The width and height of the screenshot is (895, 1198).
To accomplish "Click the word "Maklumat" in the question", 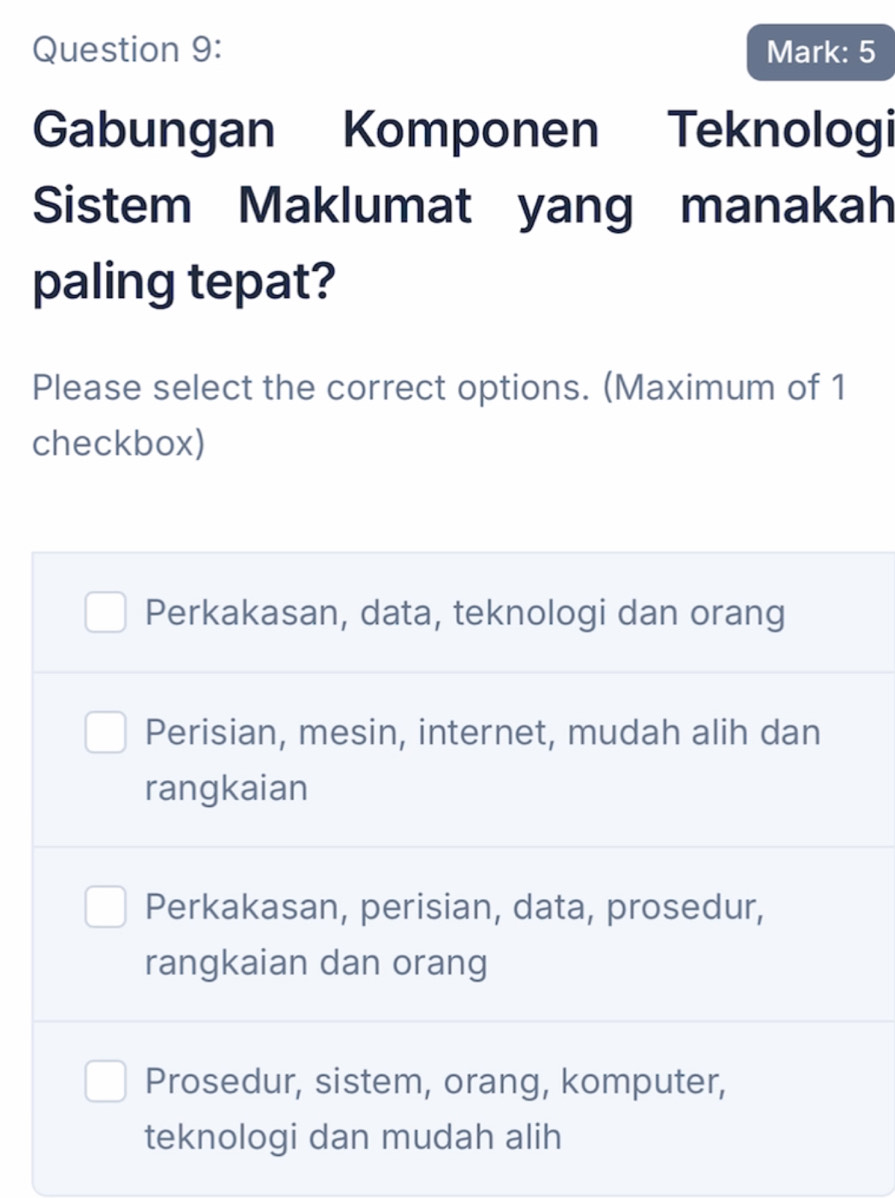I will coord(355,206).
